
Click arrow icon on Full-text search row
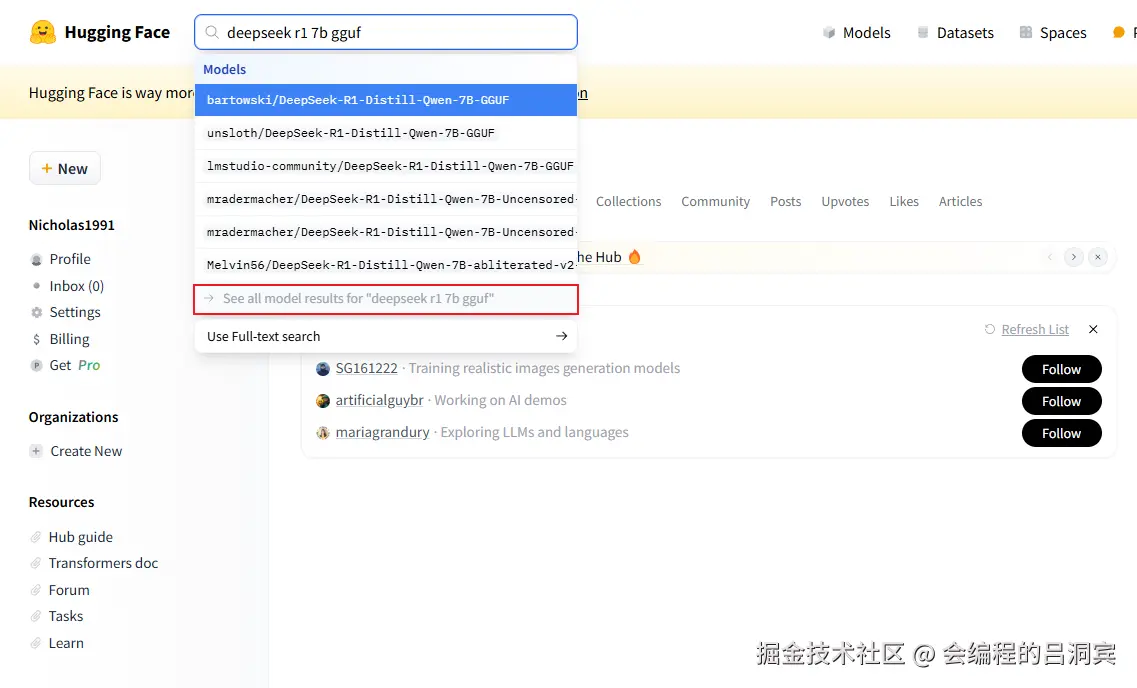tap(561, 336)
